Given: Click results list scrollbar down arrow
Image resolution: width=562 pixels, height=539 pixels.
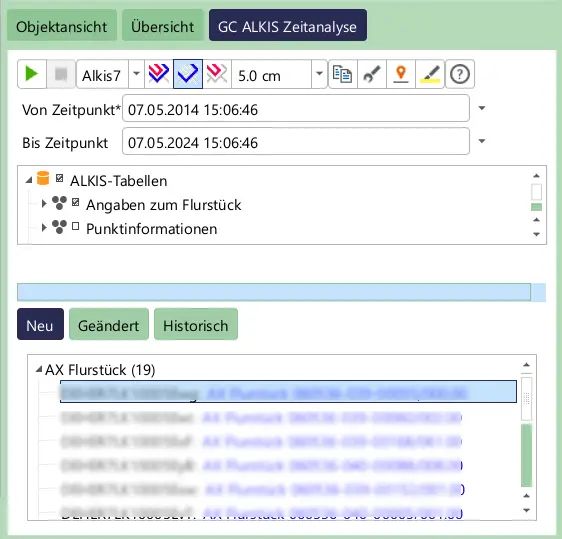Looking at the screenshot, I should tap(526, 510).
